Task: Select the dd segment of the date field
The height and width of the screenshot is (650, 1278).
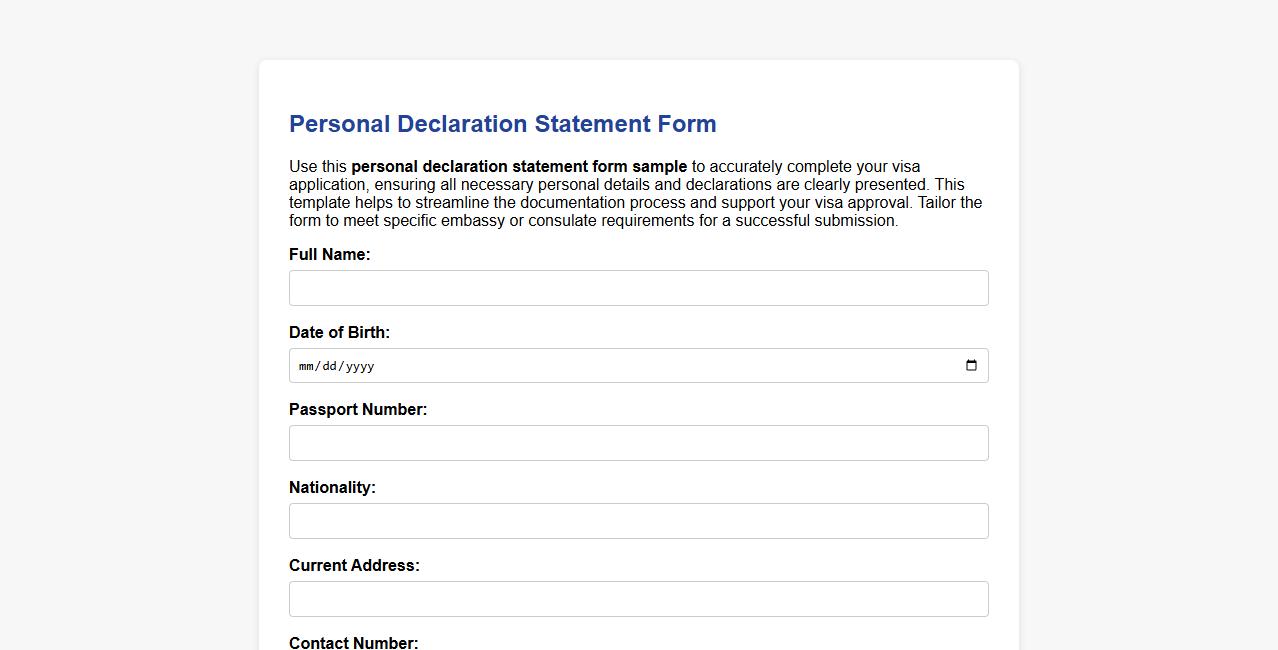Action: (x=330, y=366)
